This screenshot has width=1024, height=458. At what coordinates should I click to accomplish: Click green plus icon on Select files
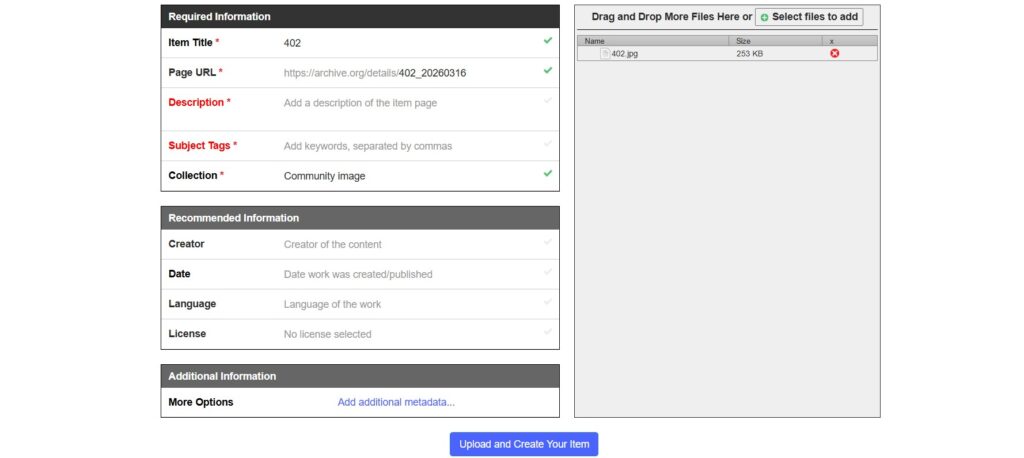(x=765, y=17)
